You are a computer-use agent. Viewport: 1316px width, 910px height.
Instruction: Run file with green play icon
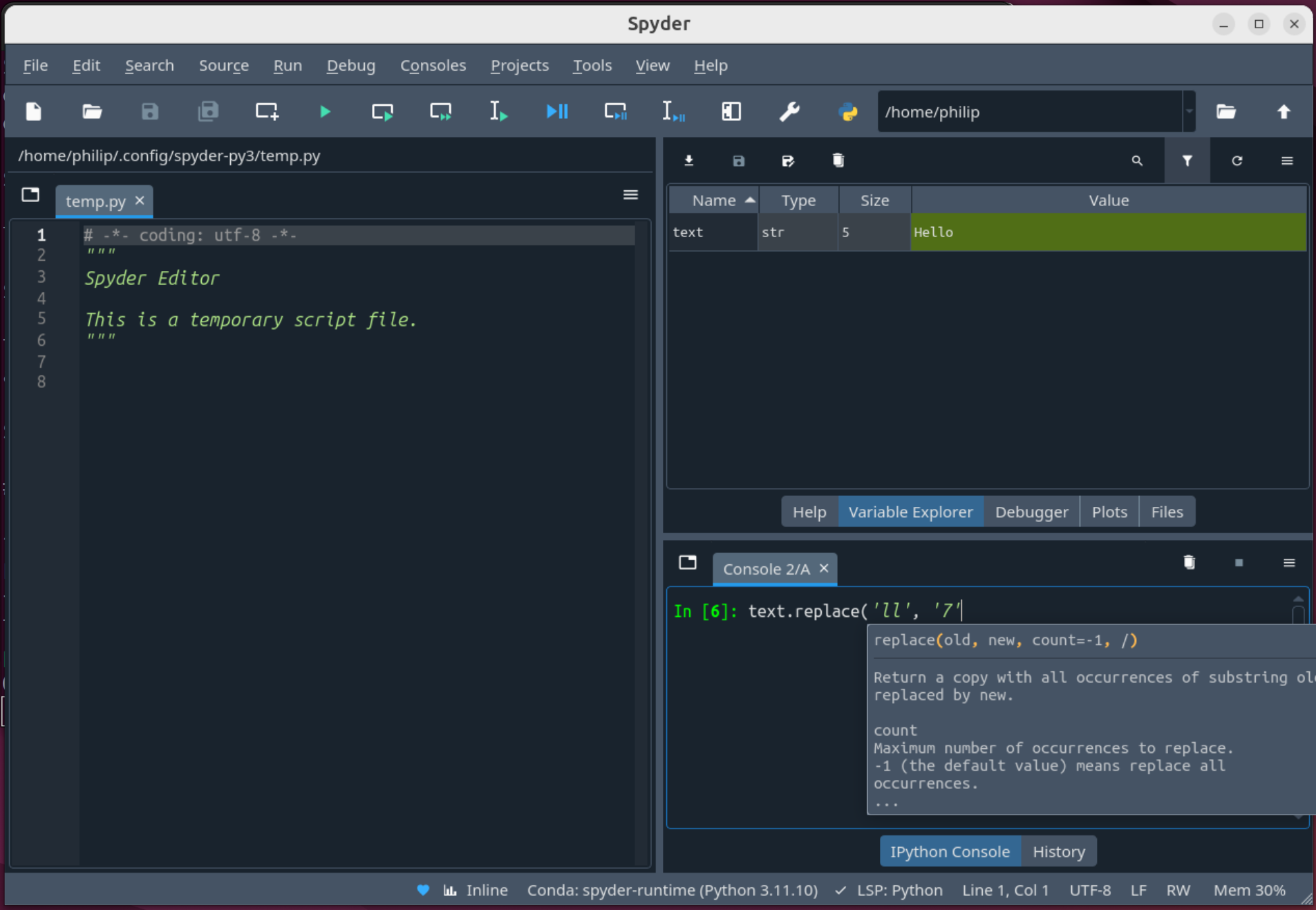click(325, 111)
